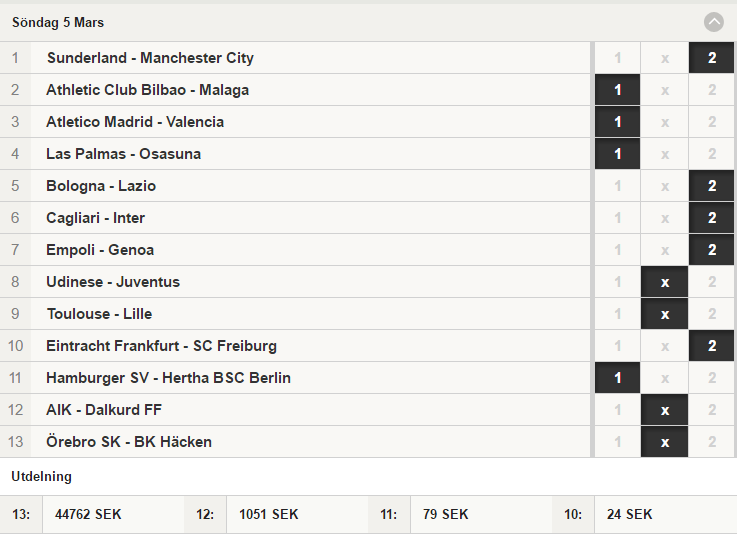Open the Udinese - Juventus match row

295,282
